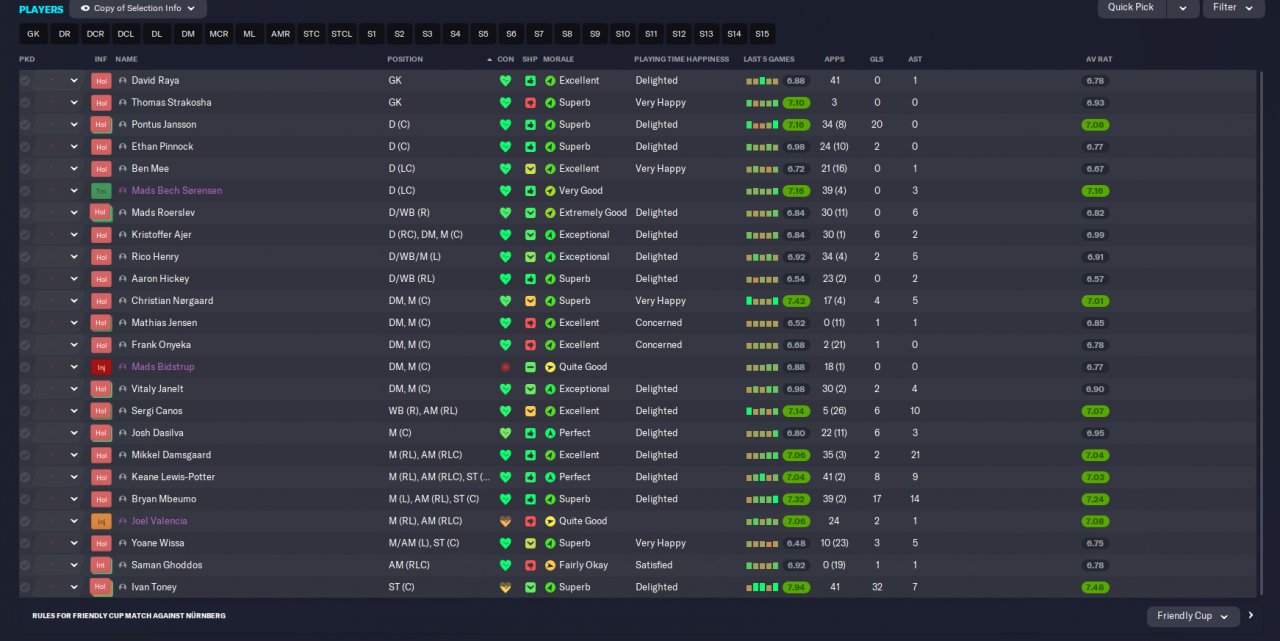Toggle Vitaly Janelt's picked checkmark
This screenshot has height=641, width=1280.
[25, 389]
